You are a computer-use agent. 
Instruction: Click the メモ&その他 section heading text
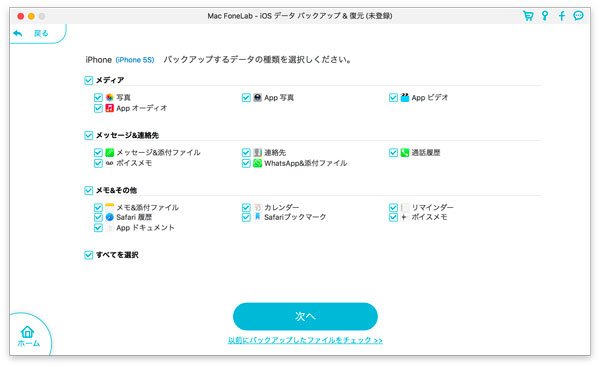pos(116,190)
